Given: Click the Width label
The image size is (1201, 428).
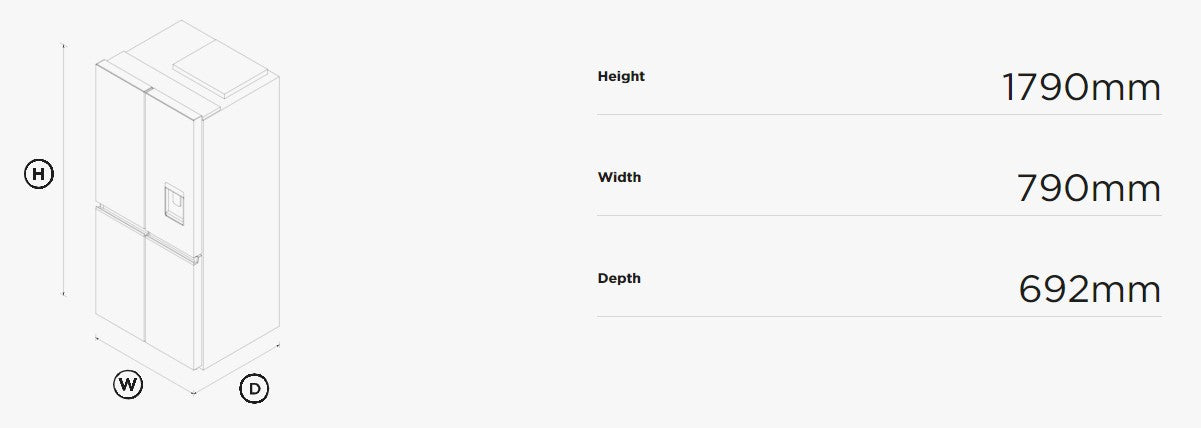Looking at the screenshot, I should [619, 177].
